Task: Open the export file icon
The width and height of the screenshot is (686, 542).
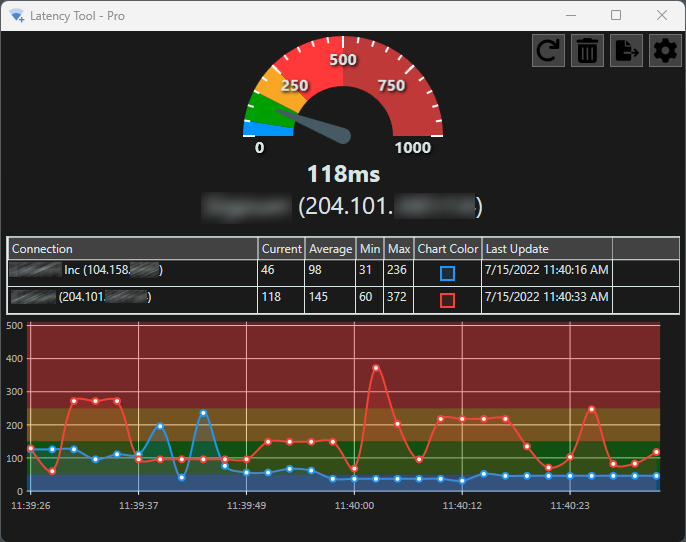Action: (626, 51)
